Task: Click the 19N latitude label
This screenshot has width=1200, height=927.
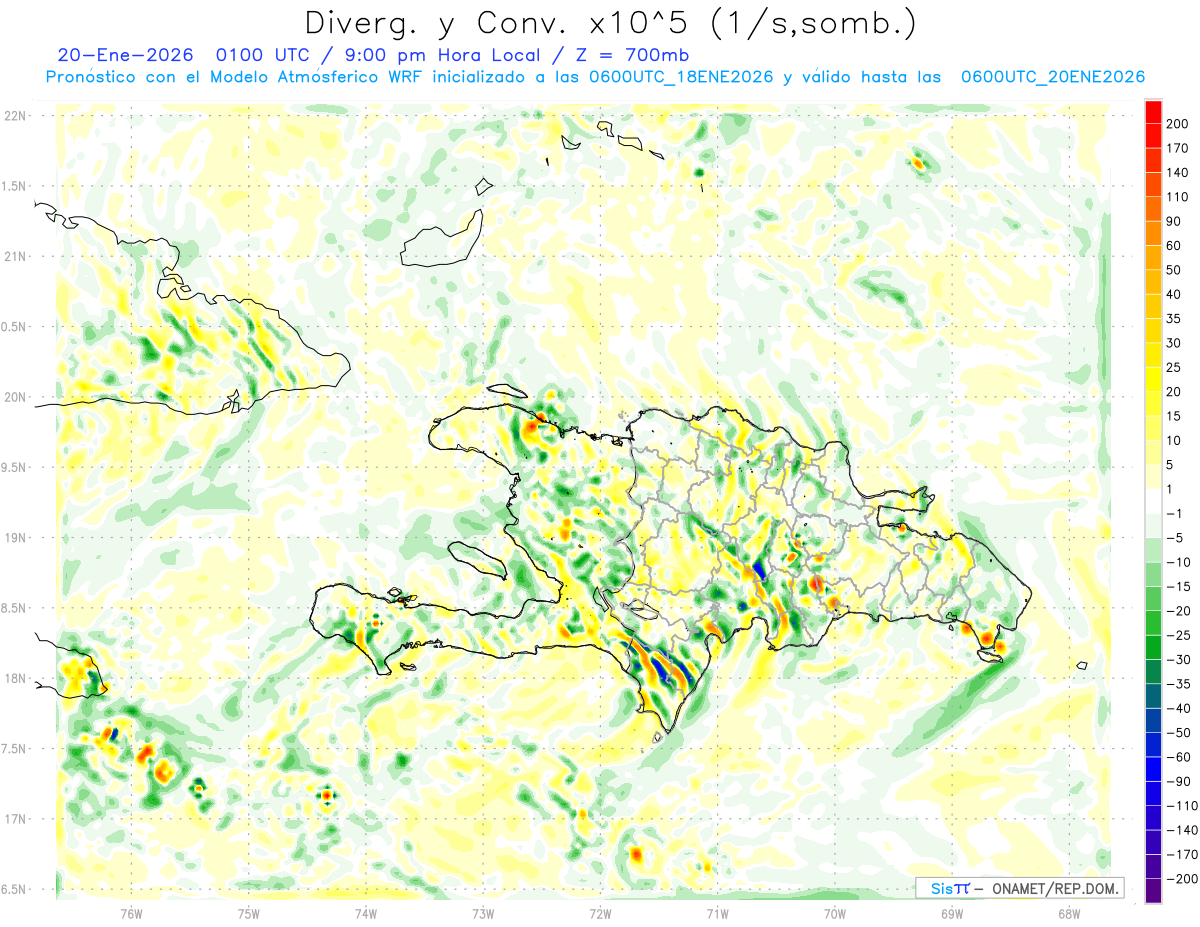Action: point(15,538)
